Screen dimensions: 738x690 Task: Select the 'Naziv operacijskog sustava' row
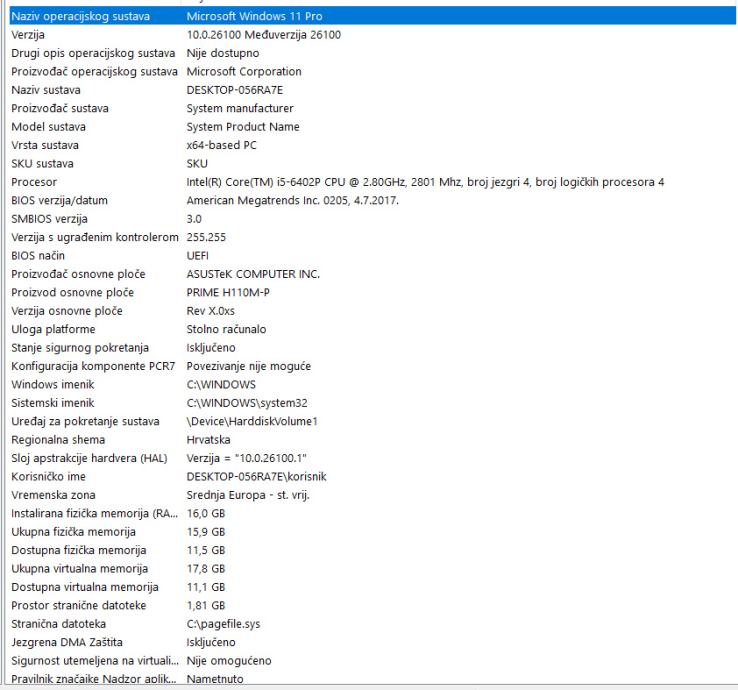[x=372, y=16]
